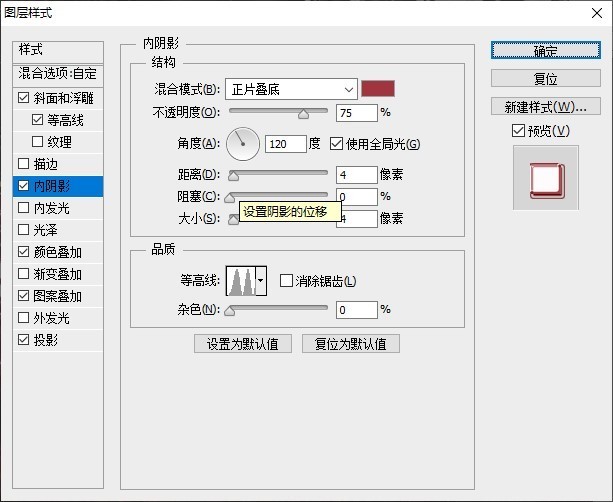Click the style preview thumbnail

tap(545, 178)
